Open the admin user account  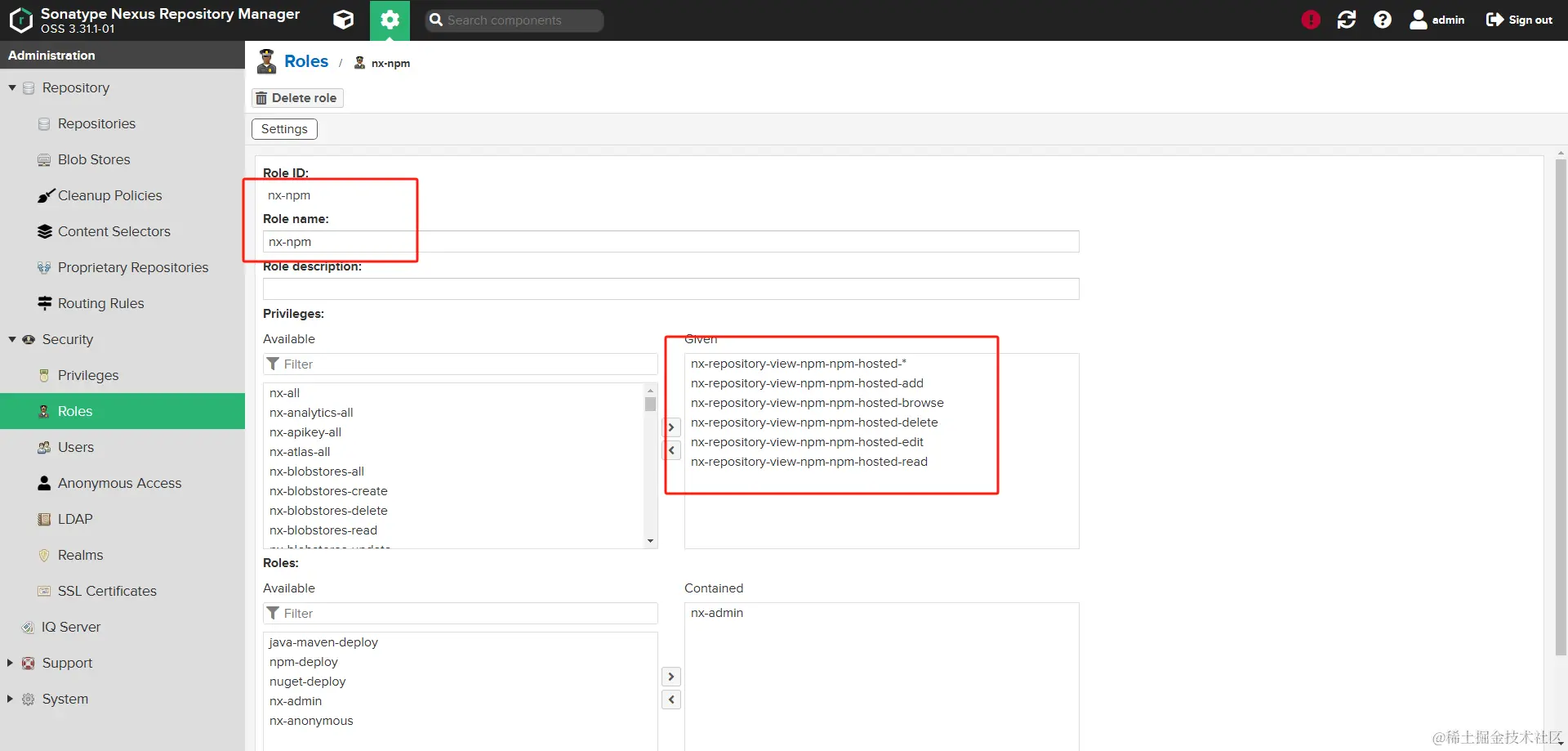(x=1437, y=20)
